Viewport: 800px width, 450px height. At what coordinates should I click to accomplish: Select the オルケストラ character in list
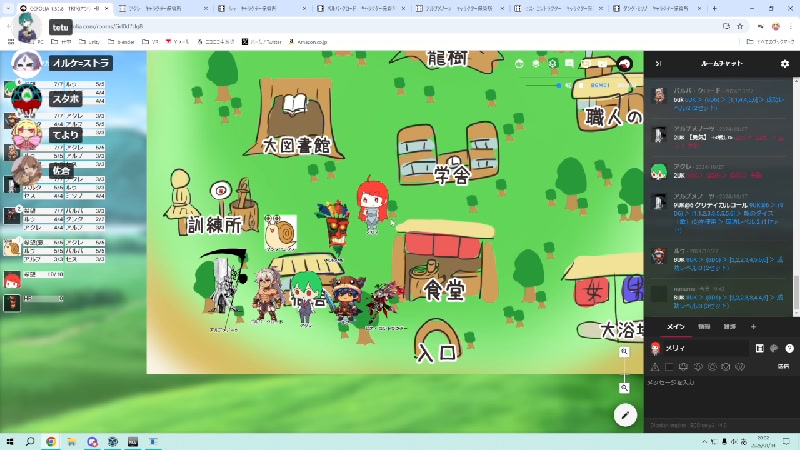80,63
